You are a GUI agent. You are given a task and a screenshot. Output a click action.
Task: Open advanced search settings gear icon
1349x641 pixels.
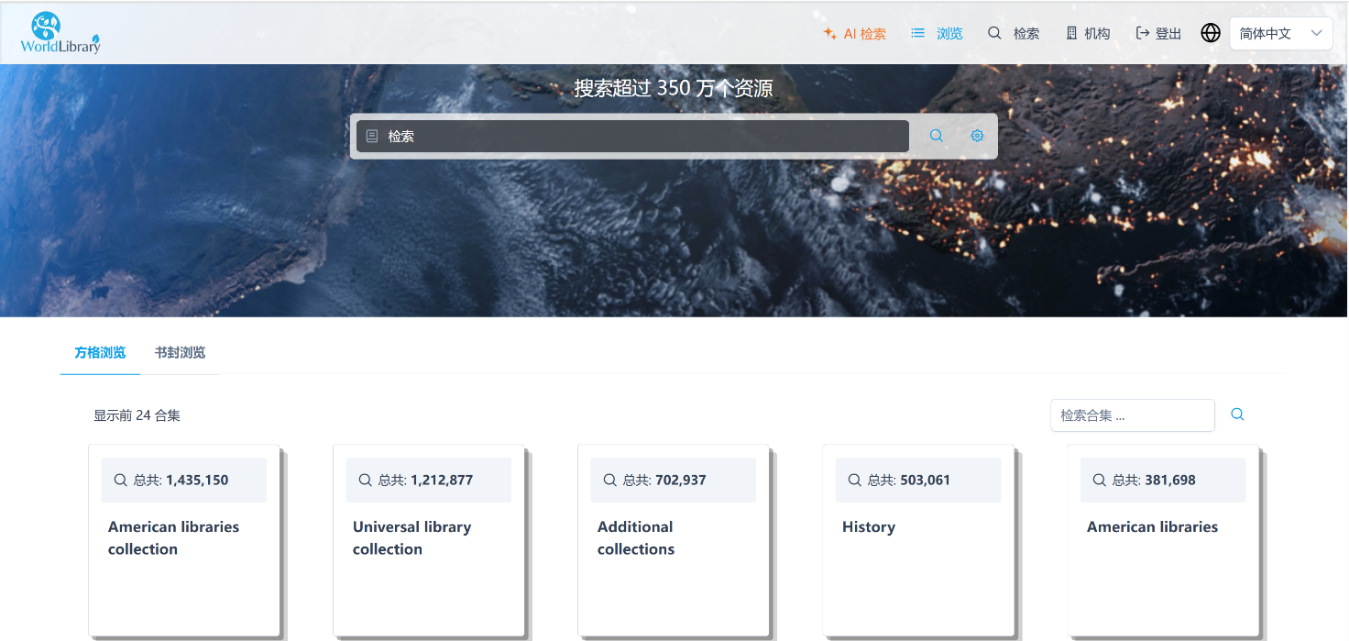click(x=978, y=136)
